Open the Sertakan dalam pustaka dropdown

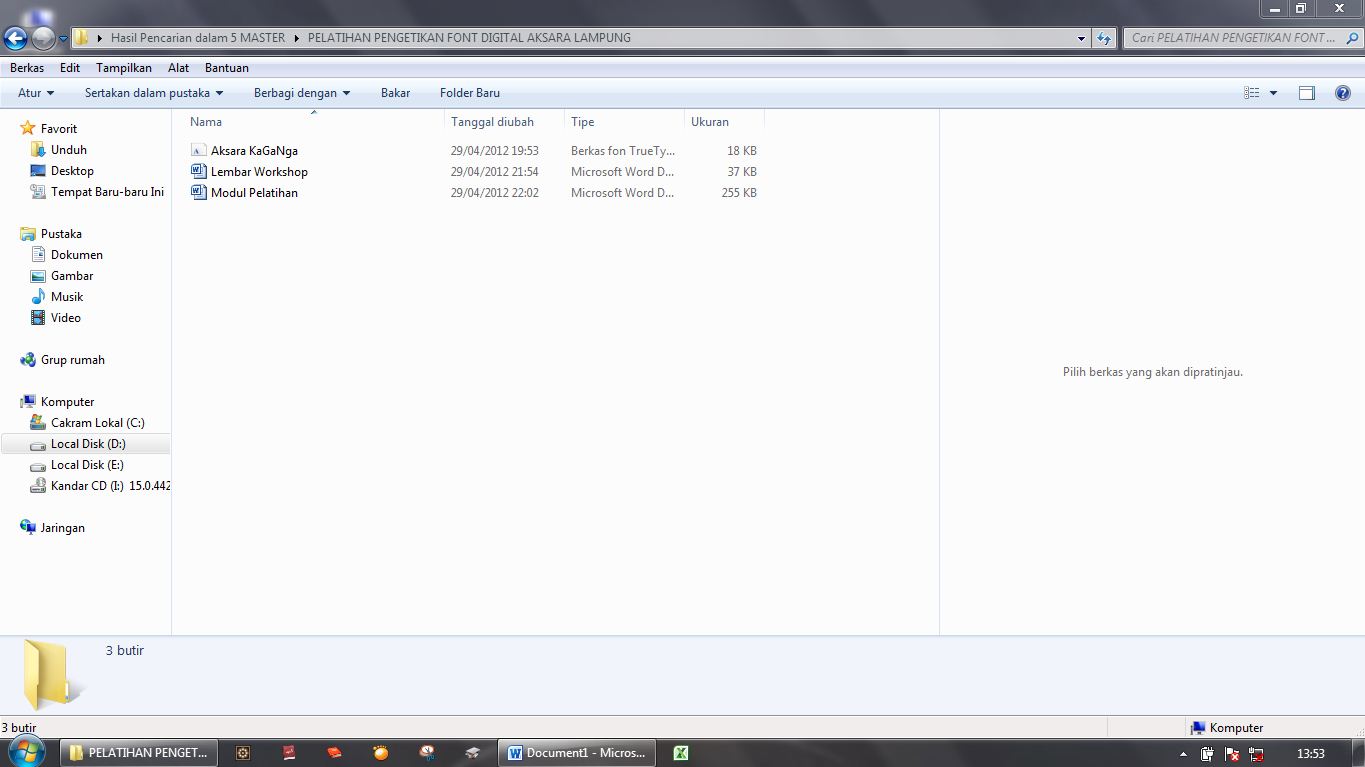coord(152,92)
